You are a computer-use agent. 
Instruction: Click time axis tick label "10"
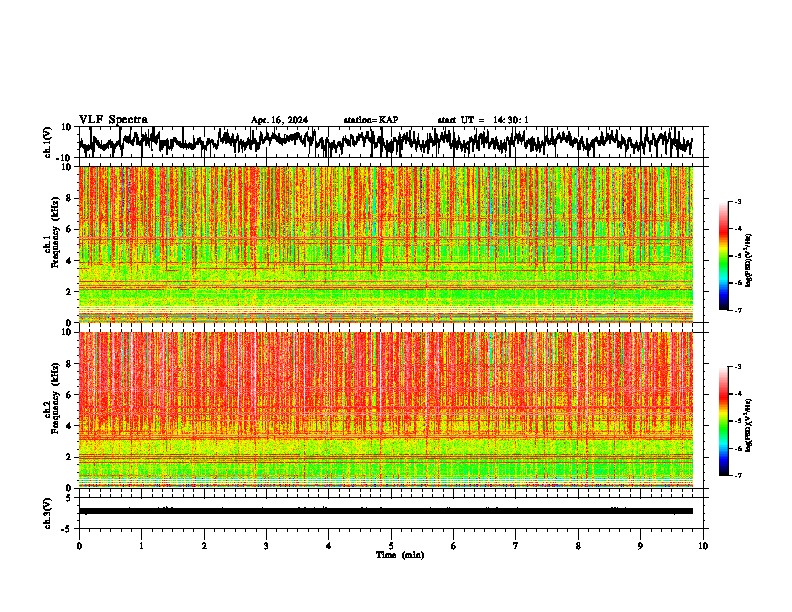(703, 546)
